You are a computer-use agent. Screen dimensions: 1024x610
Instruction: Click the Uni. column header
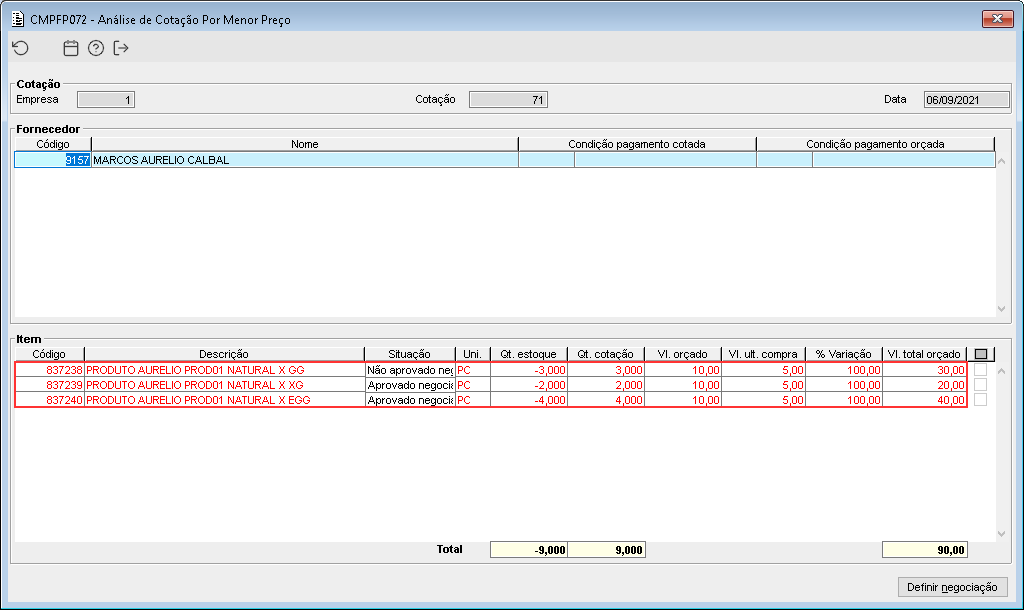coord(472,354)
